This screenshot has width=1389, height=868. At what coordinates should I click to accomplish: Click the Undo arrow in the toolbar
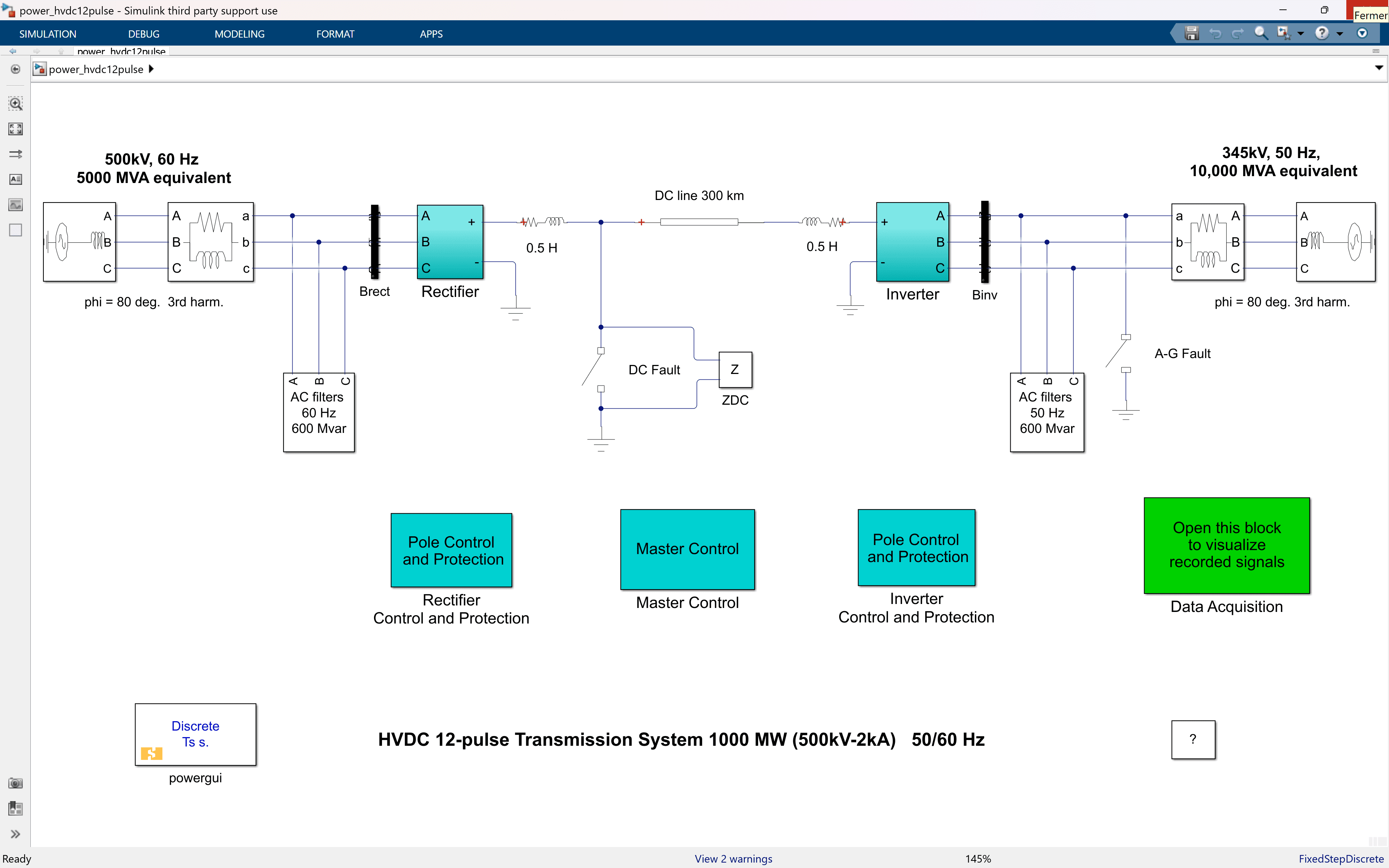(x=1216, y=33)
